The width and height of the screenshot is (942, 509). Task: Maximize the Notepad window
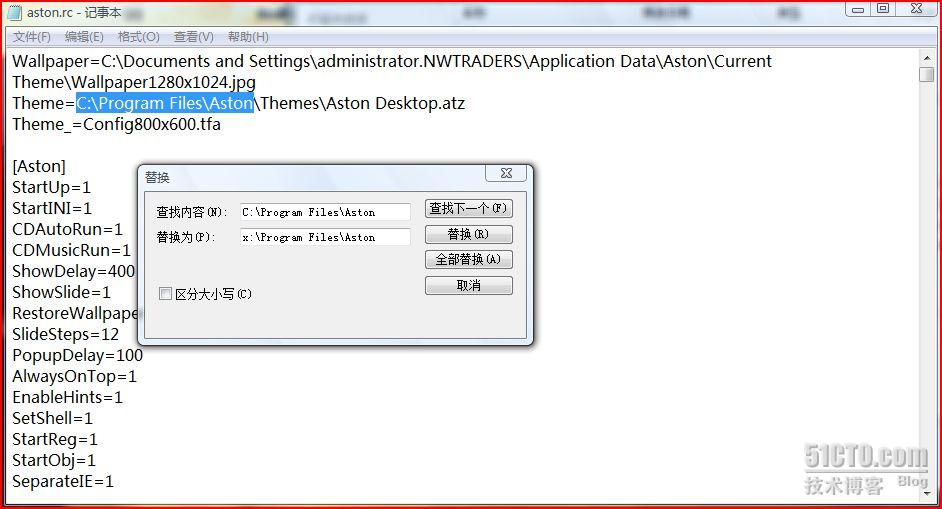[x=883, y=9]
